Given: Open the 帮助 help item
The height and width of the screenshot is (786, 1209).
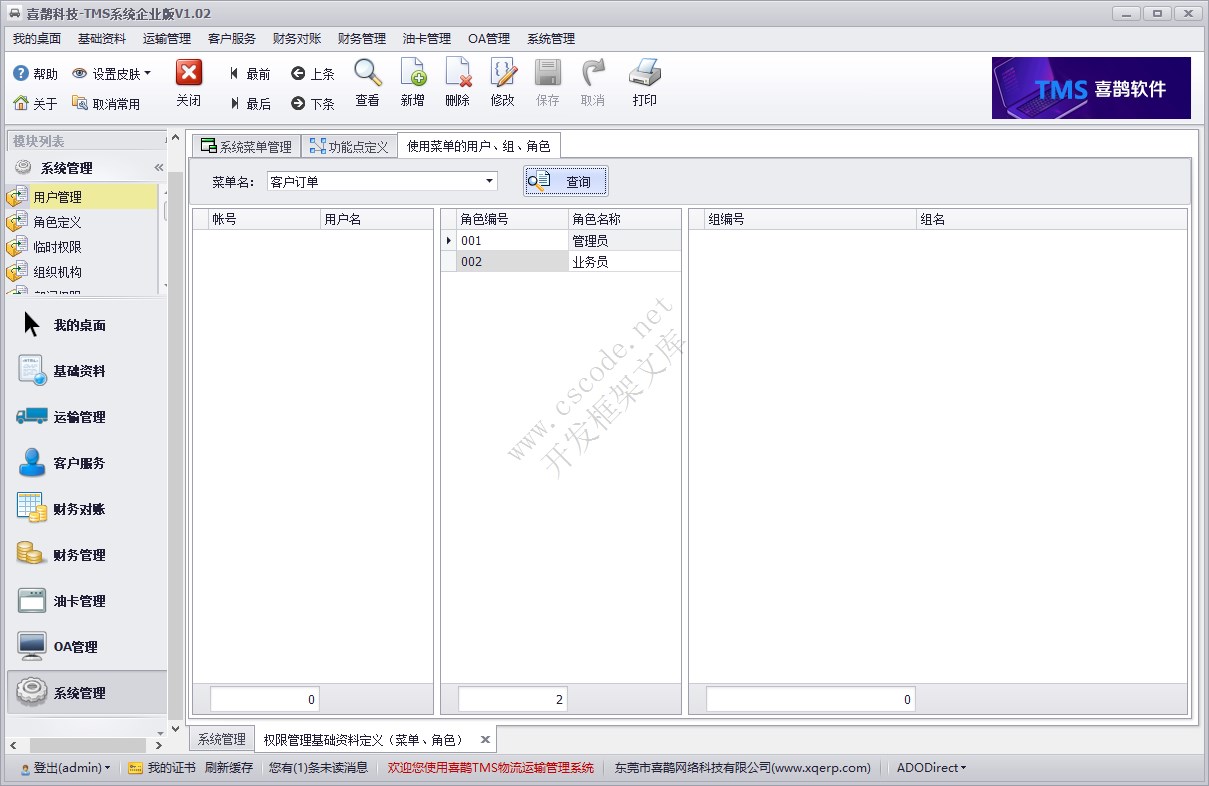Looking at the screenshot, I should pyautogui.click(x=36, y=74).
